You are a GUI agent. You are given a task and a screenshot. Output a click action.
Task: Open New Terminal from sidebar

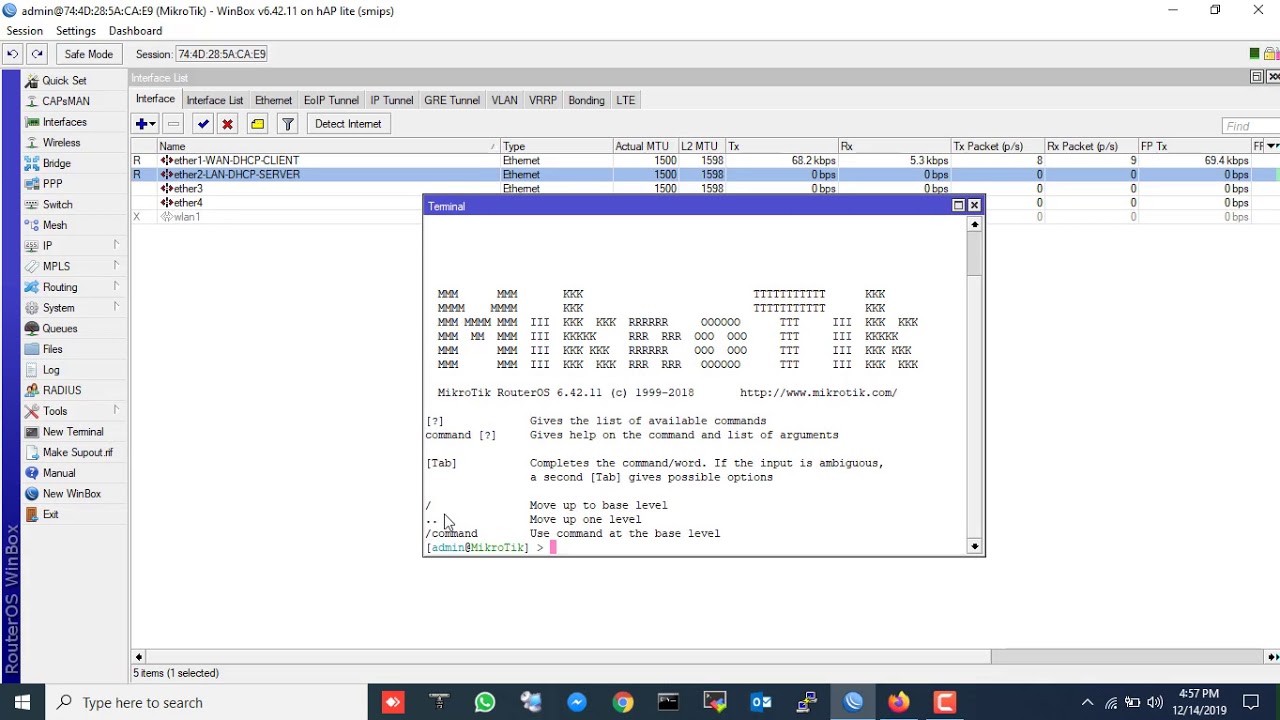(73, 432)
